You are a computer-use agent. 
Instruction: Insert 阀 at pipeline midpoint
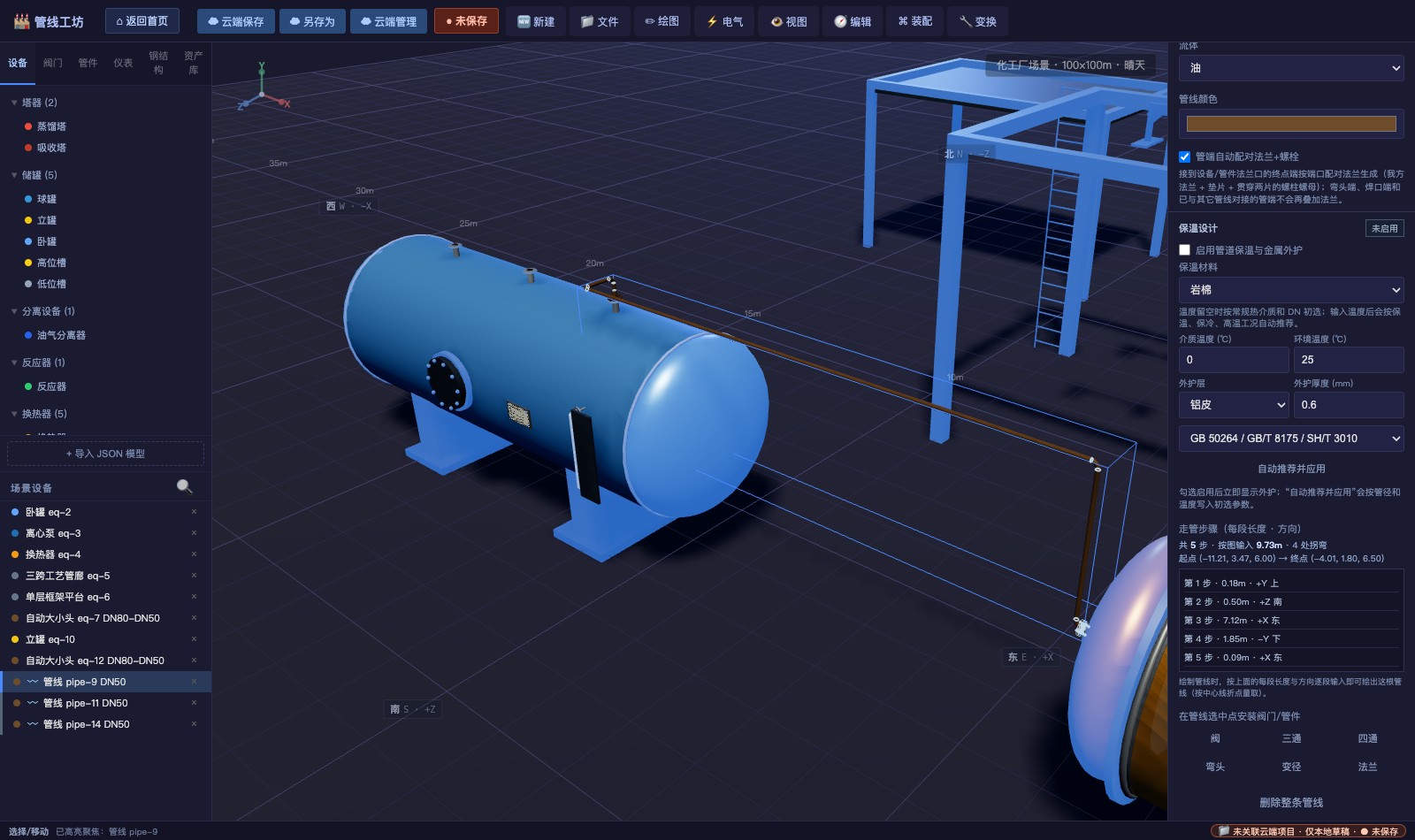[x=1215, y=738]
